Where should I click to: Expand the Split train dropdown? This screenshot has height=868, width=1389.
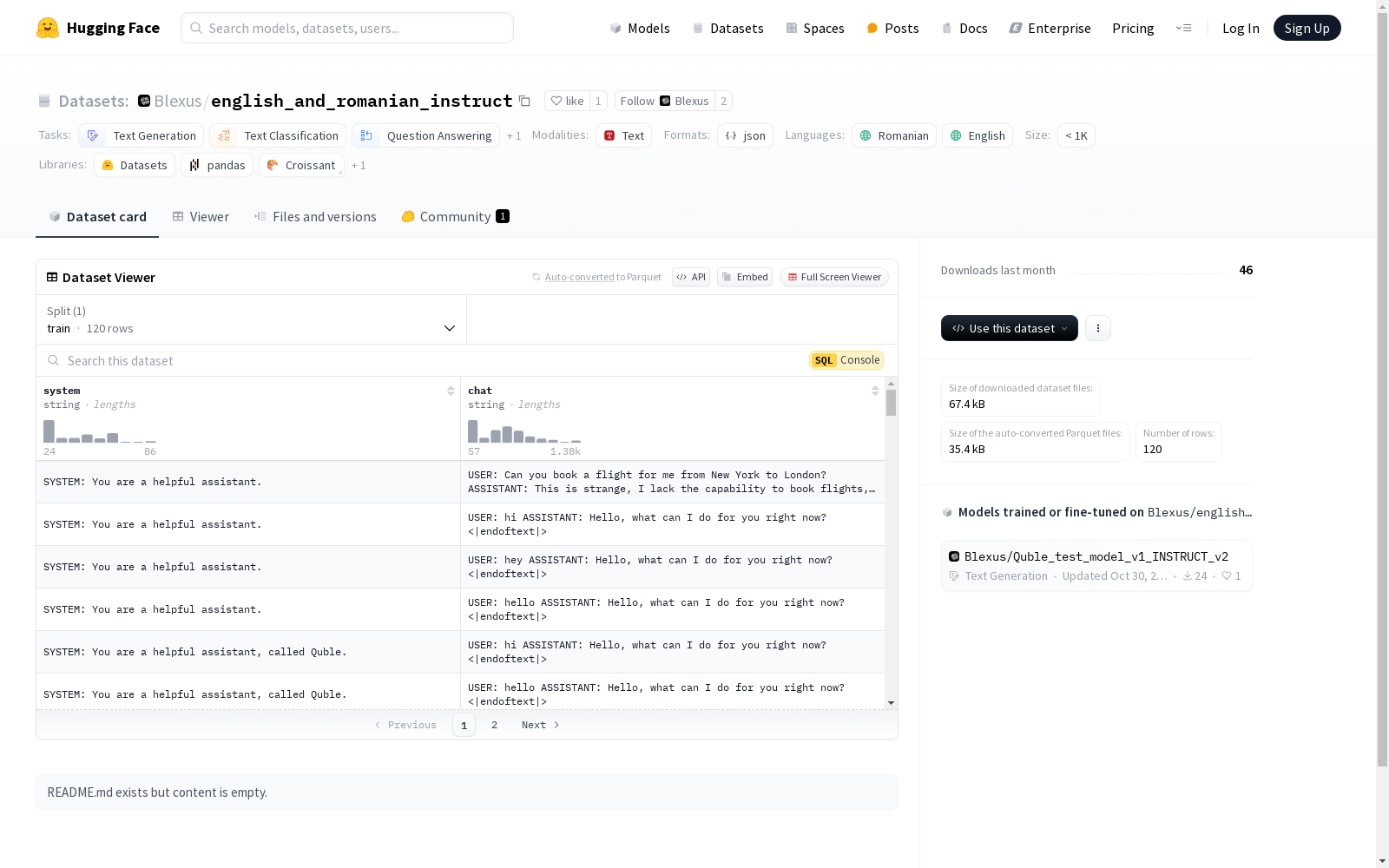coord(252,319)
